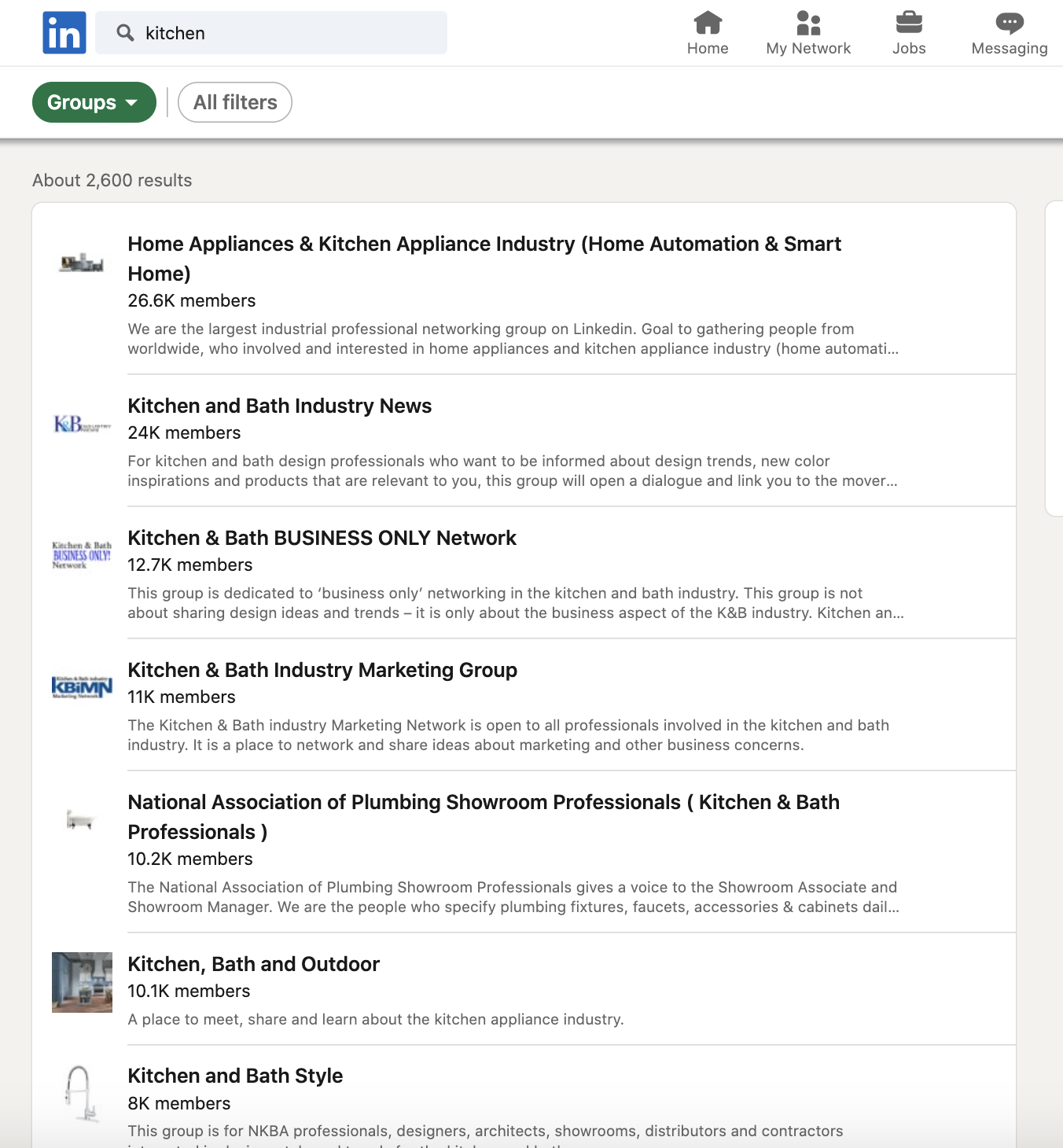Open the All filters button

pyautogui.click(x=235, y=102)
